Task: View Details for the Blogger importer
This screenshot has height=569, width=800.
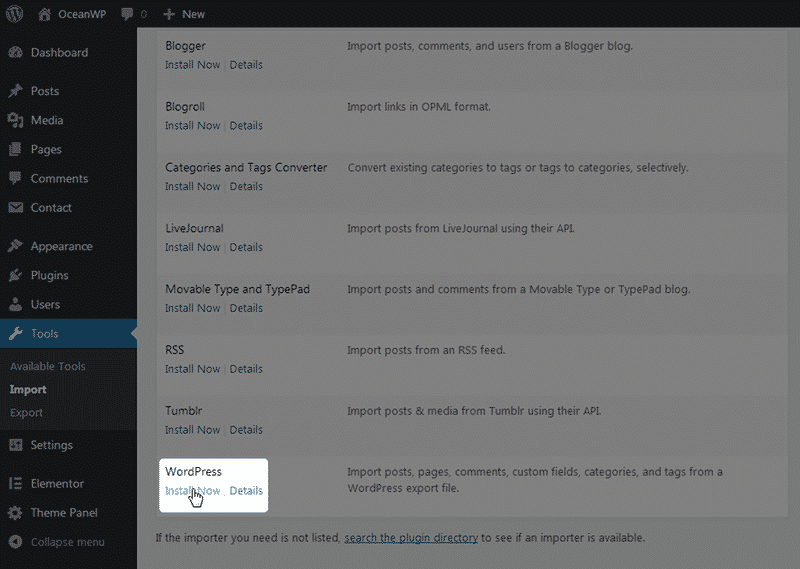Action: 246,65
